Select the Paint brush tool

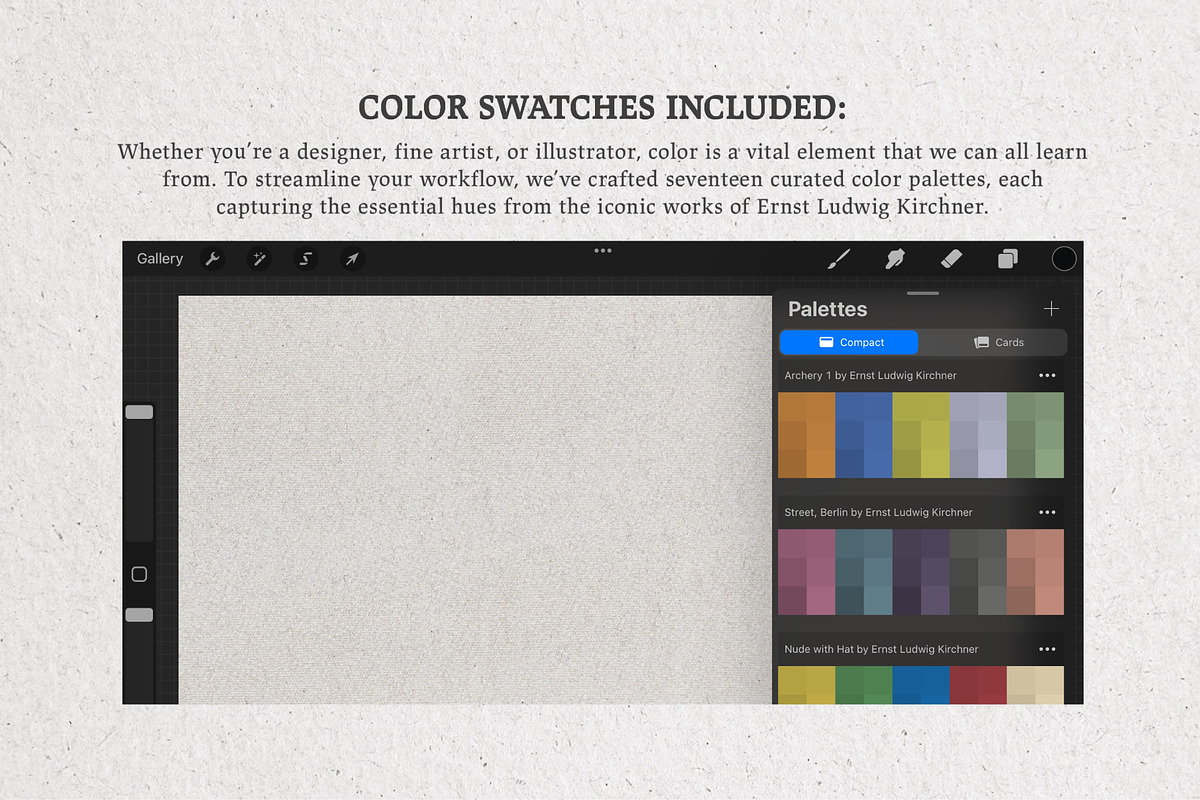(x=839, y=259)
